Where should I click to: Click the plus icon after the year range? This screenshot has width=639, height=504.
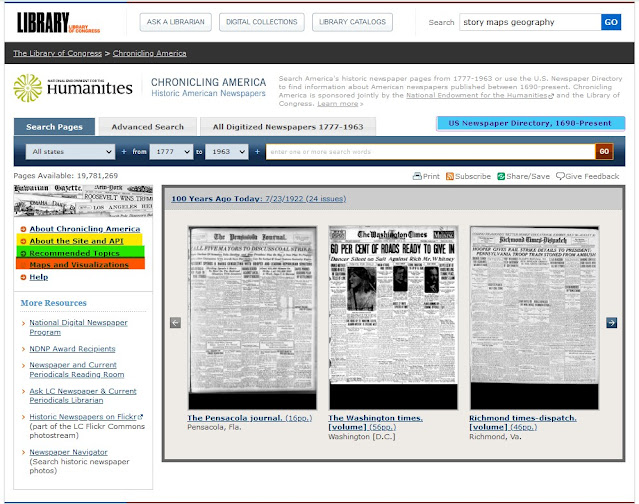(257, 152)
